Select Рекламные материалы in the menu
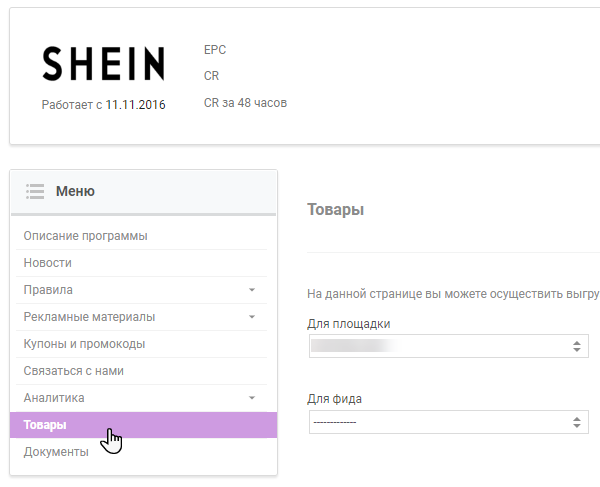This screenshot has width=600, height=487. [x=89, y=317]
